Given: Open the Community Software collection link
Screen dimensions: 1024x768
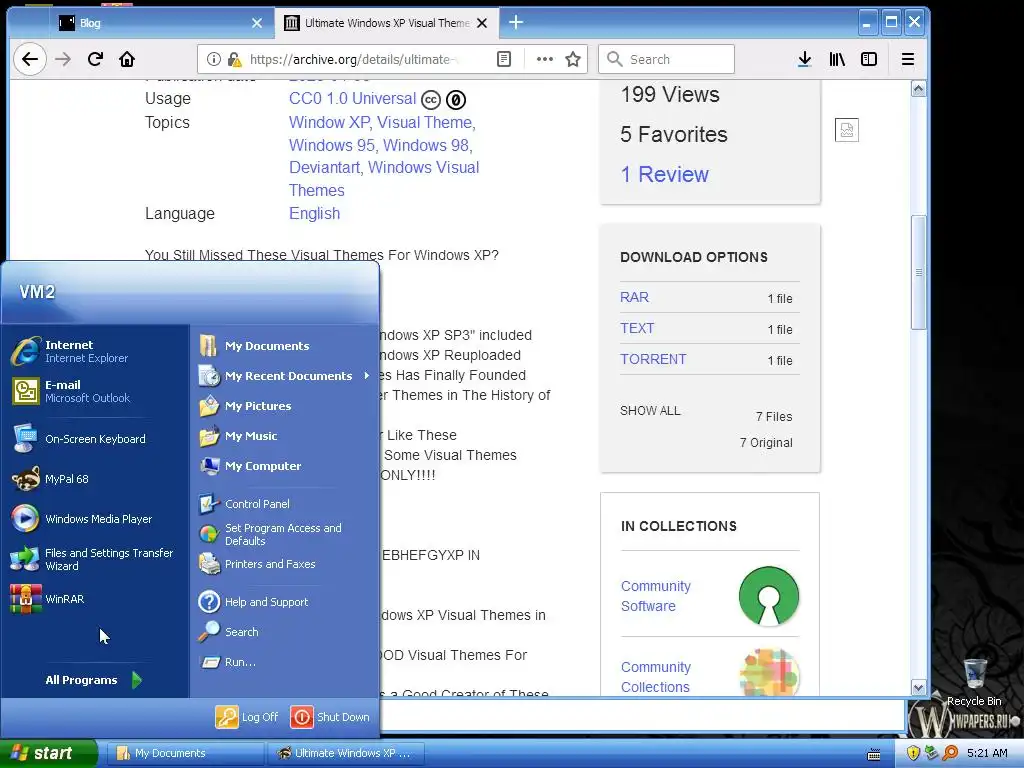Looking at the screenshot, I should coord(656,596).
